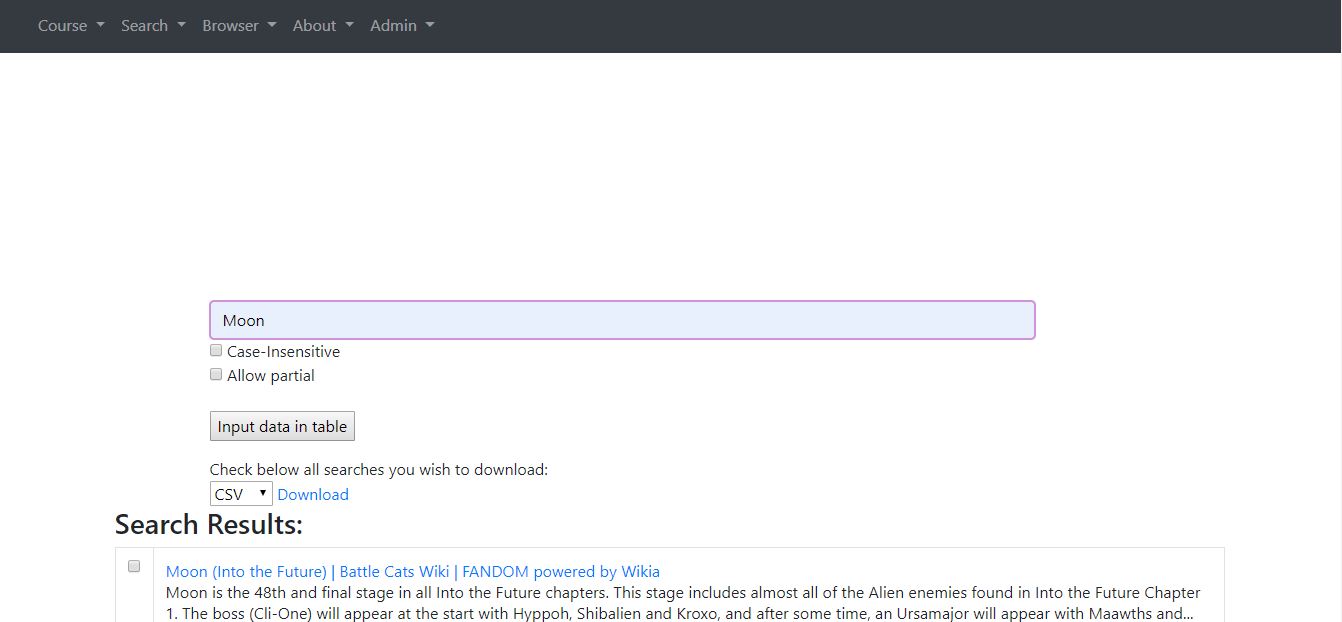Enable the Case-Insensitive checkbox
Screen dimensions: 1342x622
216,351
